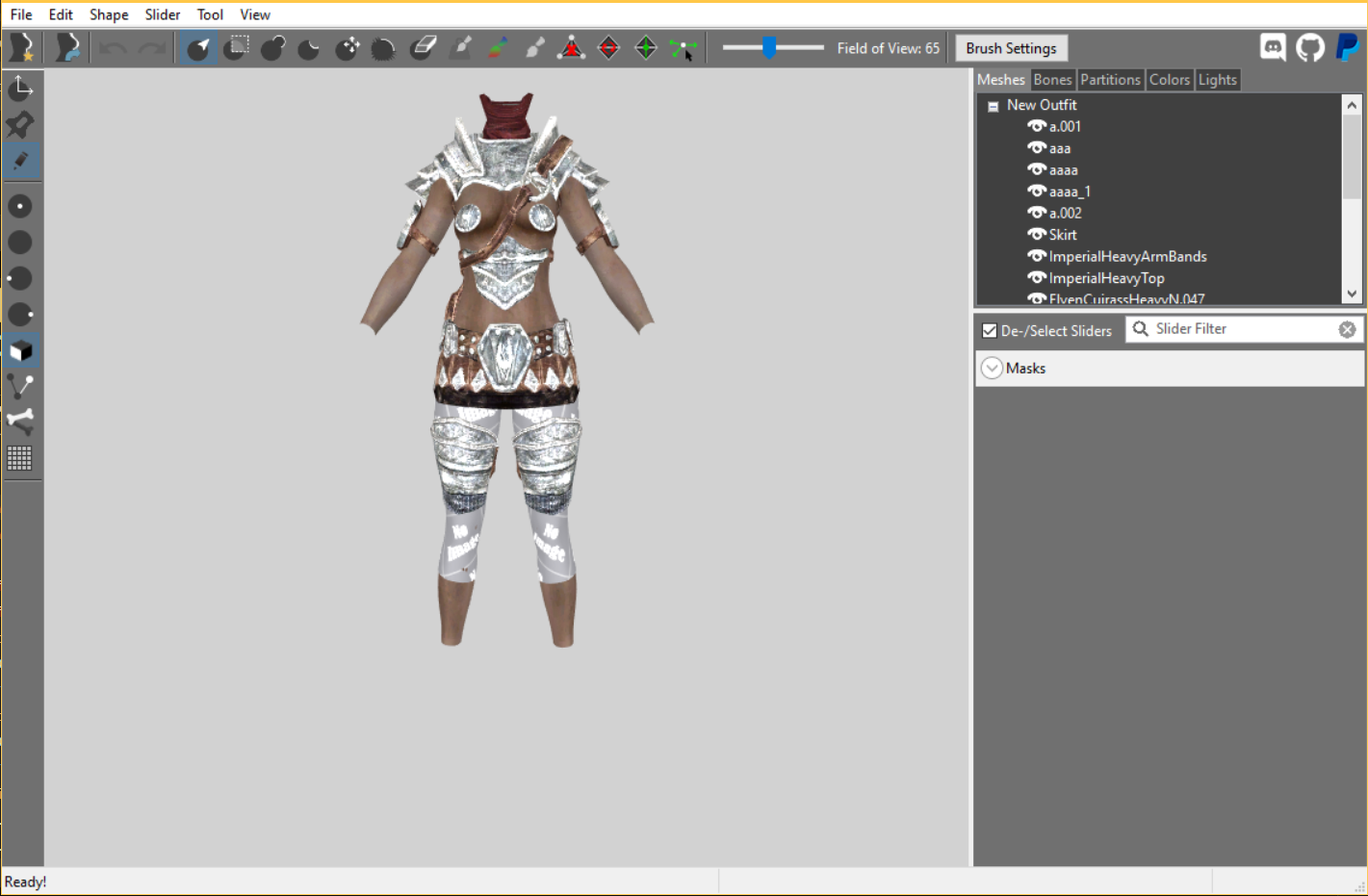Open the Discord link icon
1368x896 pixels.
coord(1273,47)
